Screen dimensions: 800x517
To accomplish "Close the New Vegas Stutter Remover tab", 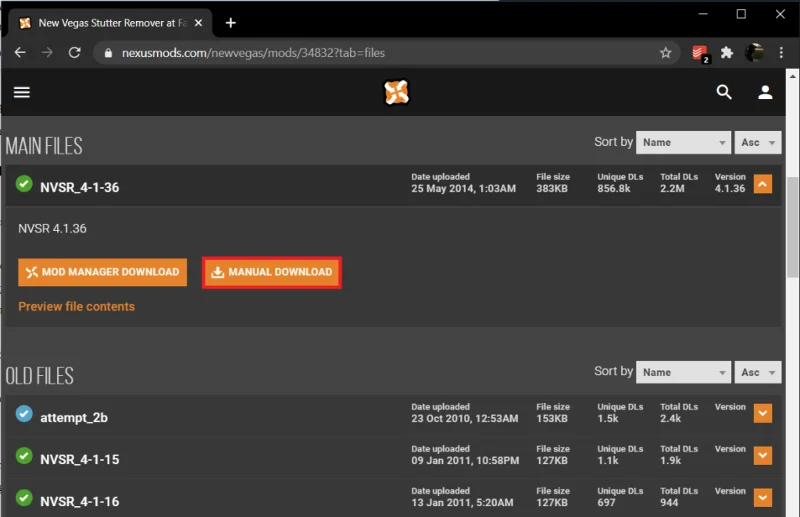I will tap(198, 23).
